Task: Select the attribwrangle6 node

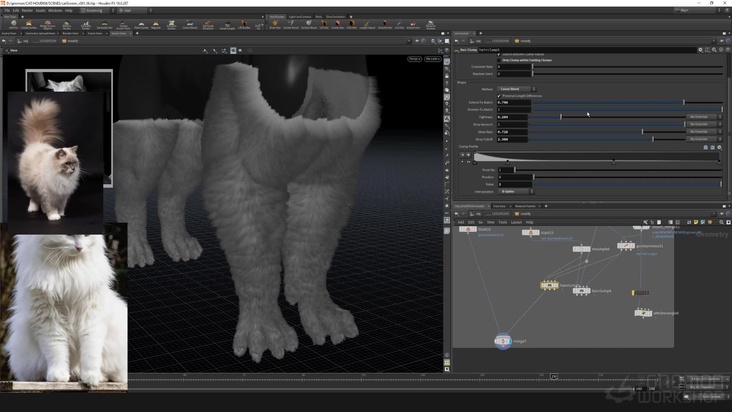Action: 643,312
